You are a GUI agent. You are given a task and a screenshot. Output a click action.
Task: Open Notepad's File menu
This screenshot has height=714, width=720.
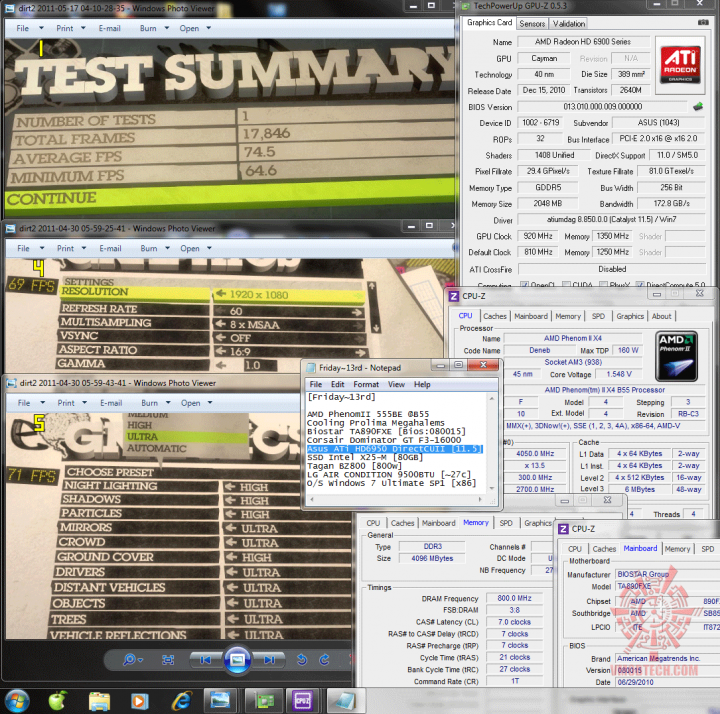point(315,384)
